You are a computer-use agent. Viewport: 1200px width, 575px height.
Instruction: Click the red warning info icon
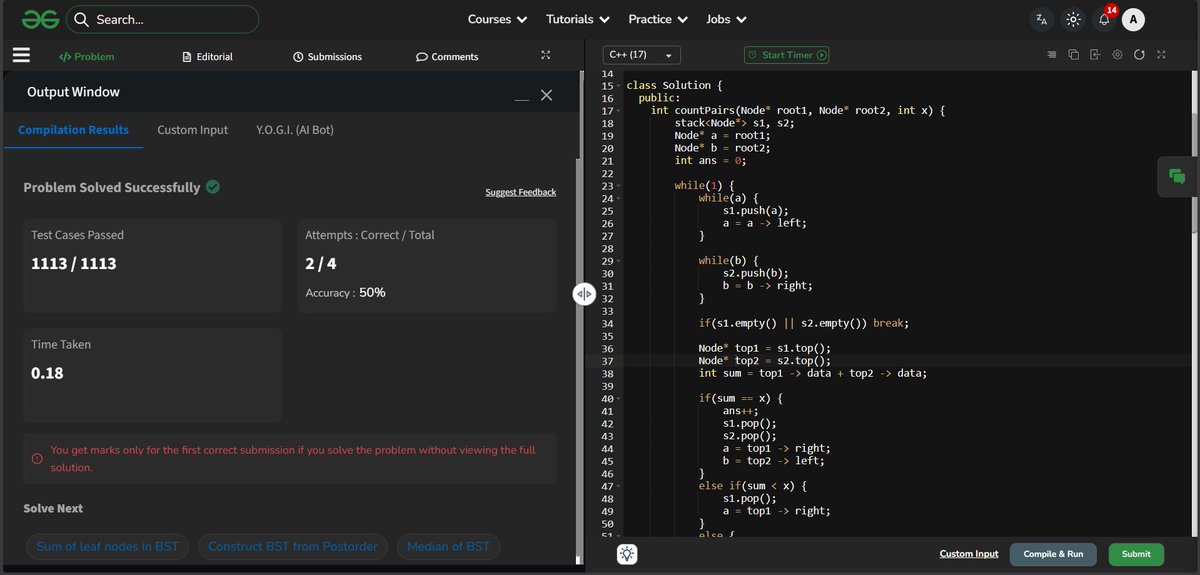tap(37, 458)
